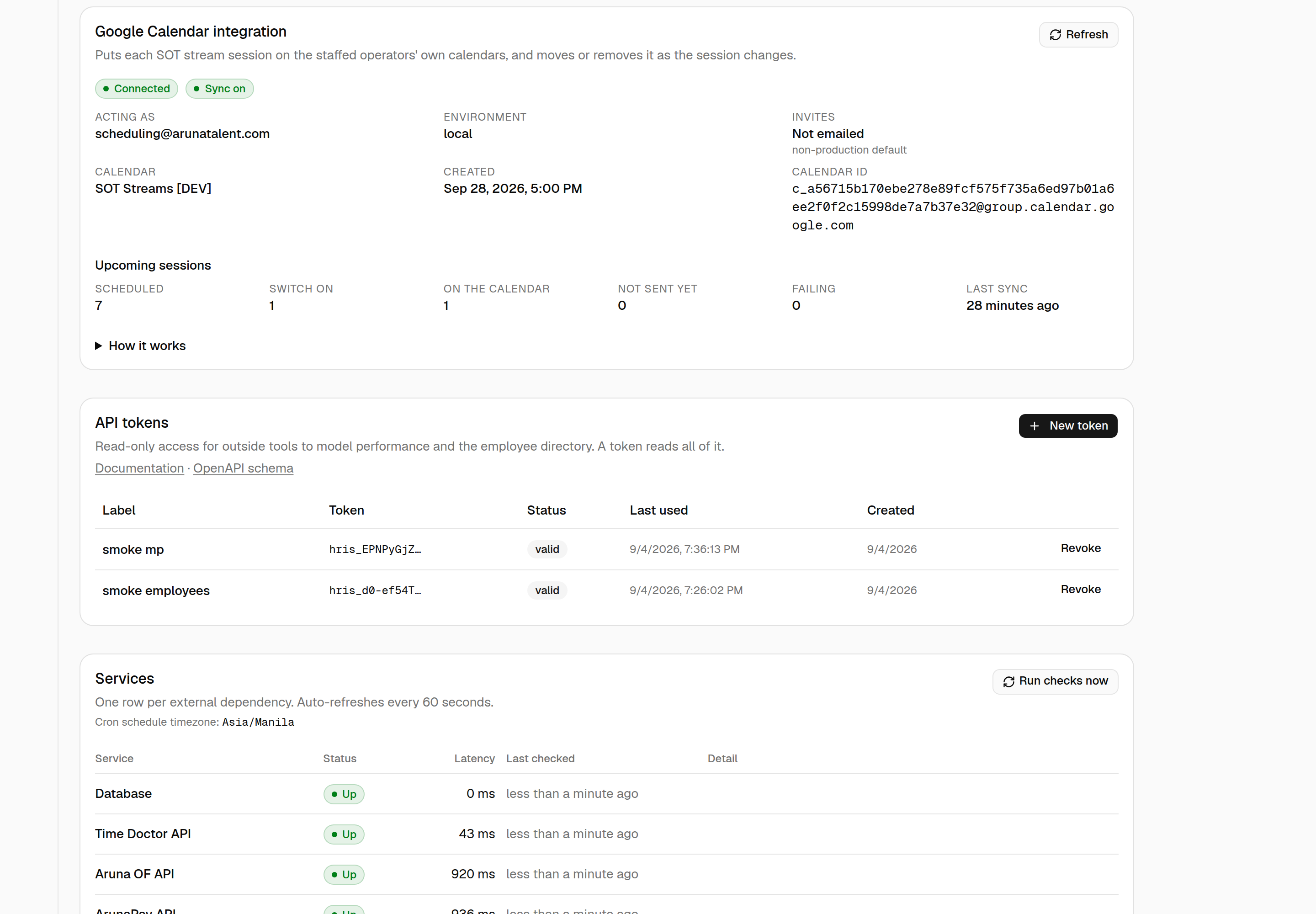Click the Created column header in tokens table
This screenshot has width=1316, height=914.
pos(891,511)
